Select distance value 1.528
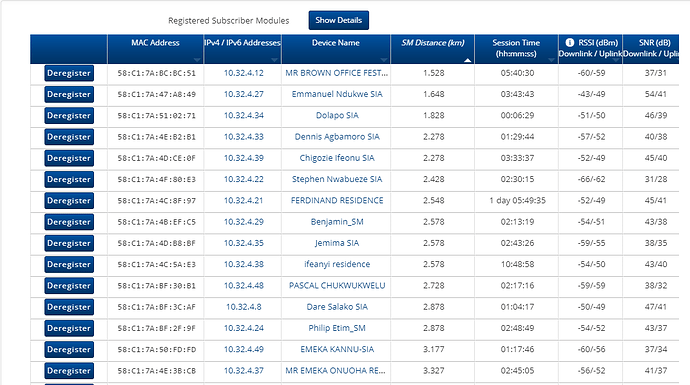This screenshot has width=690, height=385. pyautogui.click(x=433, y=73)
